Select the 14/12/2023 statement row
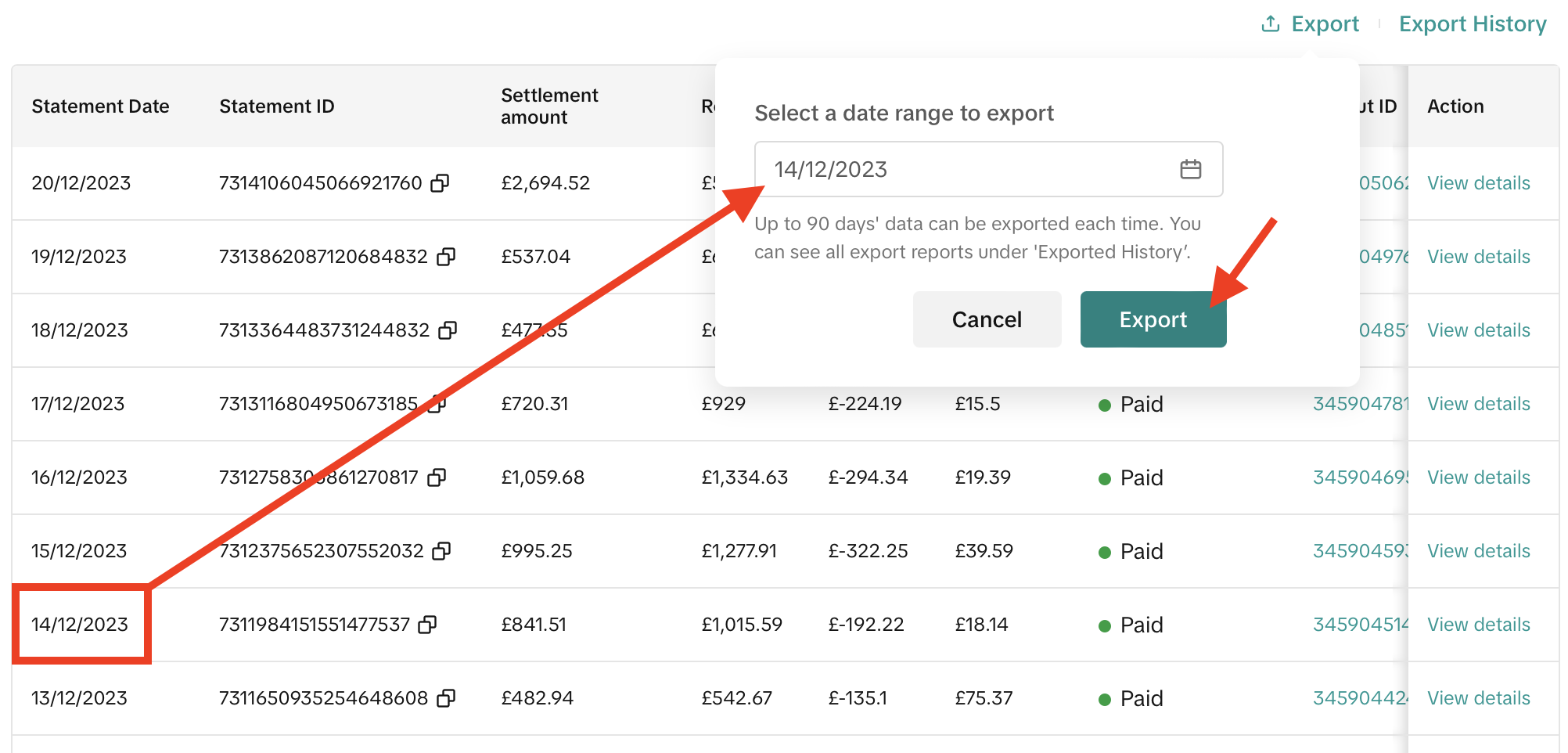The height and width of the screenshot is (753, 1568). (79, 624)
